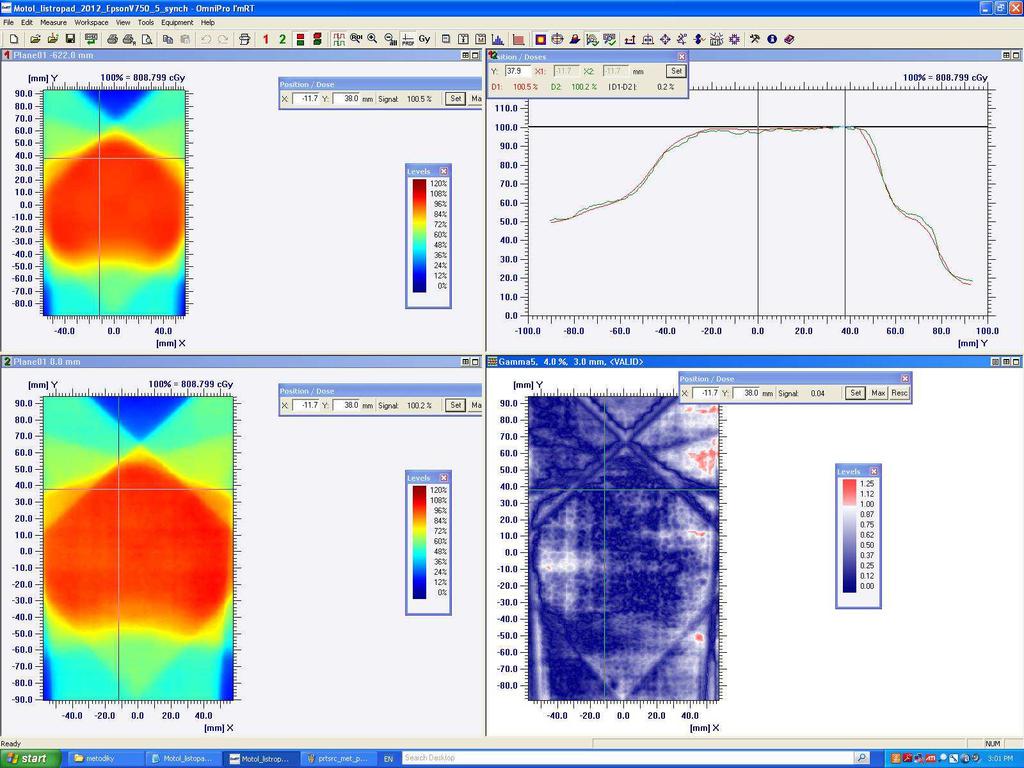Viewport: 1024px width, 768px height.
Task: Open the Help menu
Action: click(208, 22)
